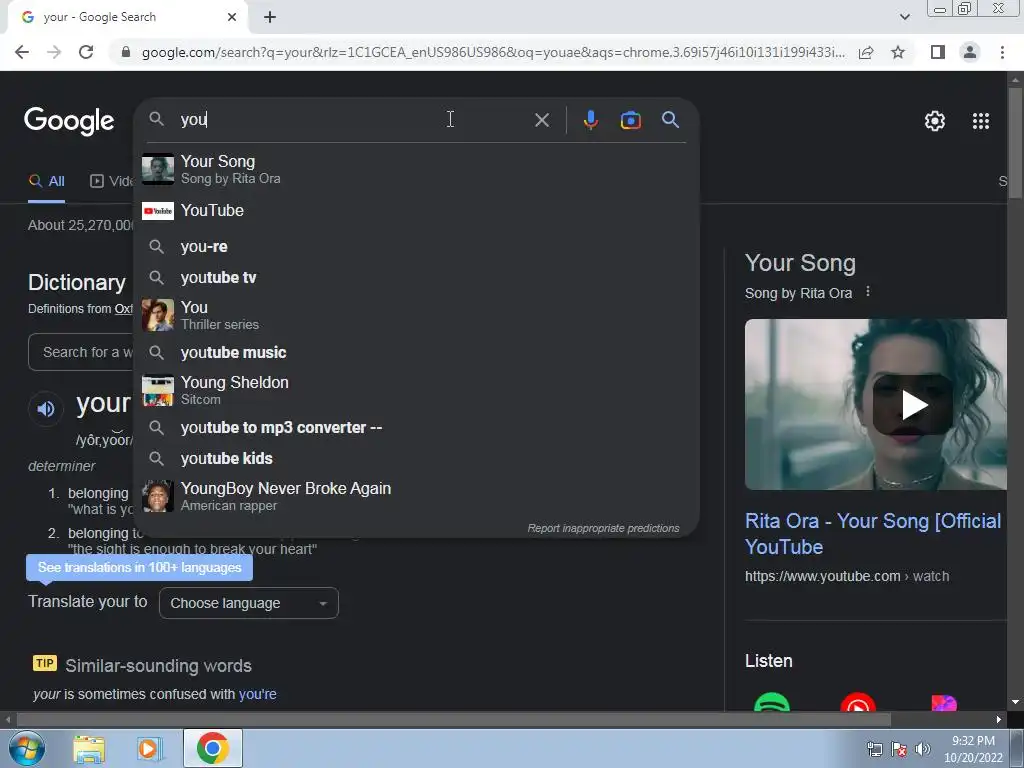
Task: Click the microphone voice search icon
Action: point(590,120)
